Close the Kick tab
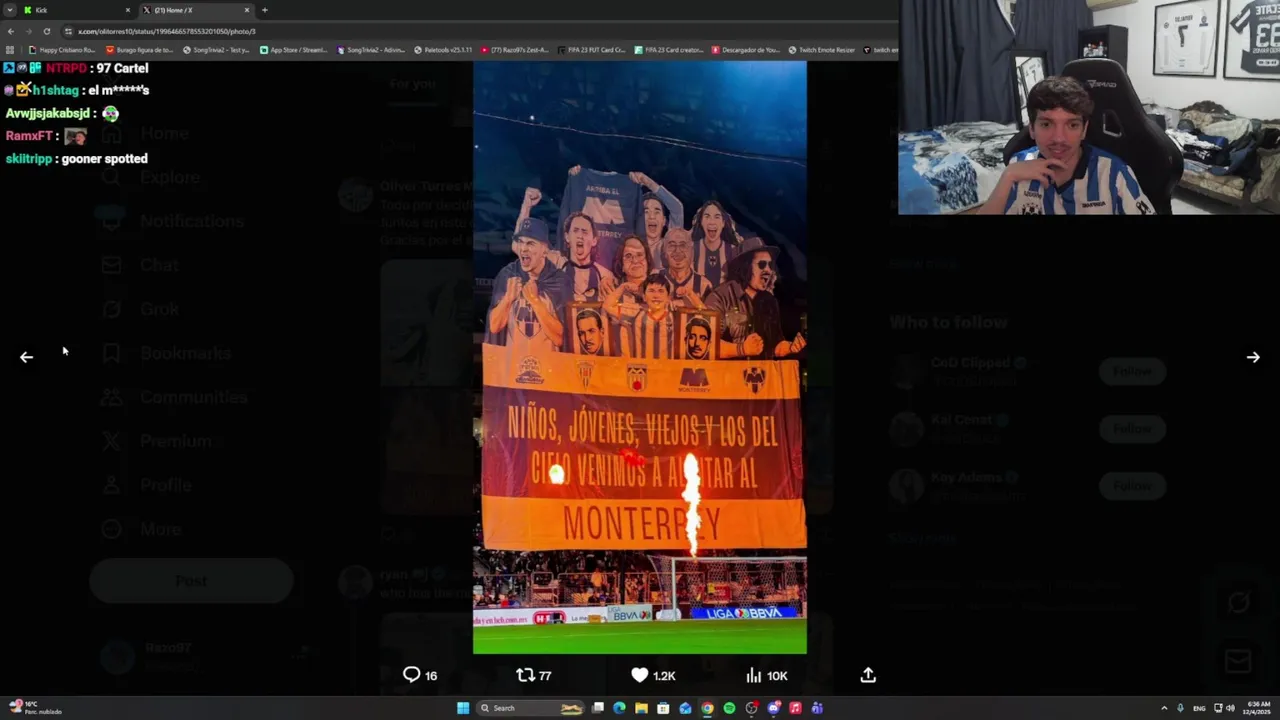The width and height of the screenshot is (1280, 720). [x=128, y=10]
